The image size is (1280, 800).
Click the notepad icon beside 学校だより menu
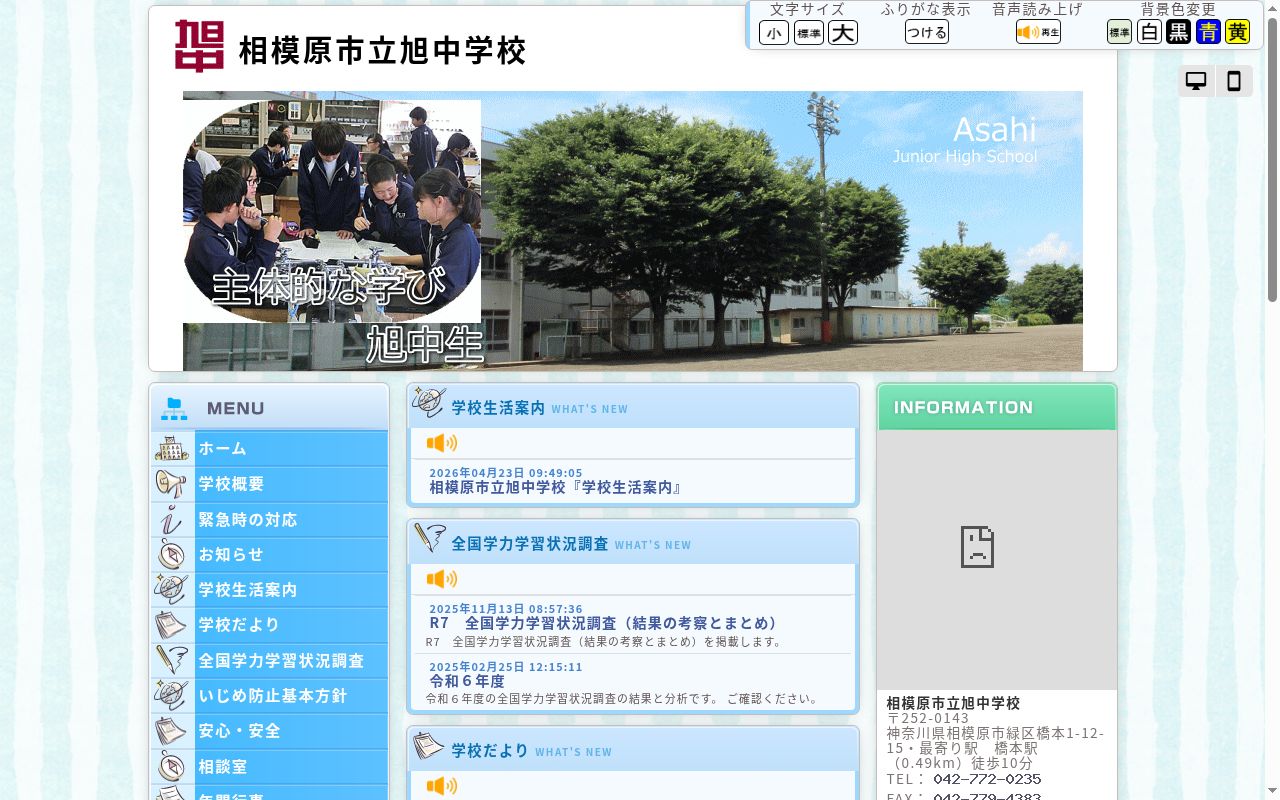[x=172, y=625]
